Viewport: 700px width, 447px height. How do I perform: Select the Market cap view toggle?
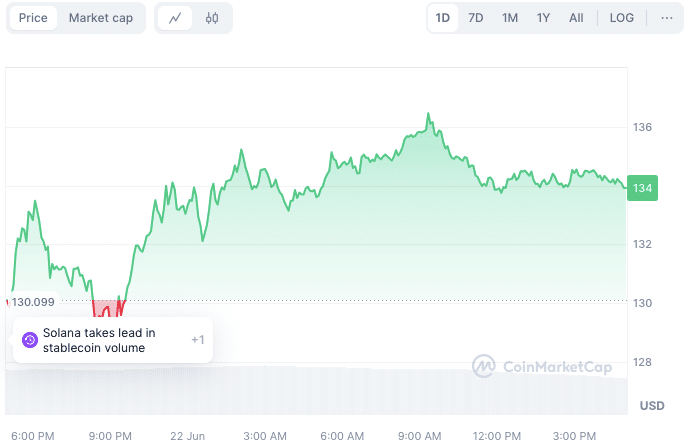coord(100,18)
